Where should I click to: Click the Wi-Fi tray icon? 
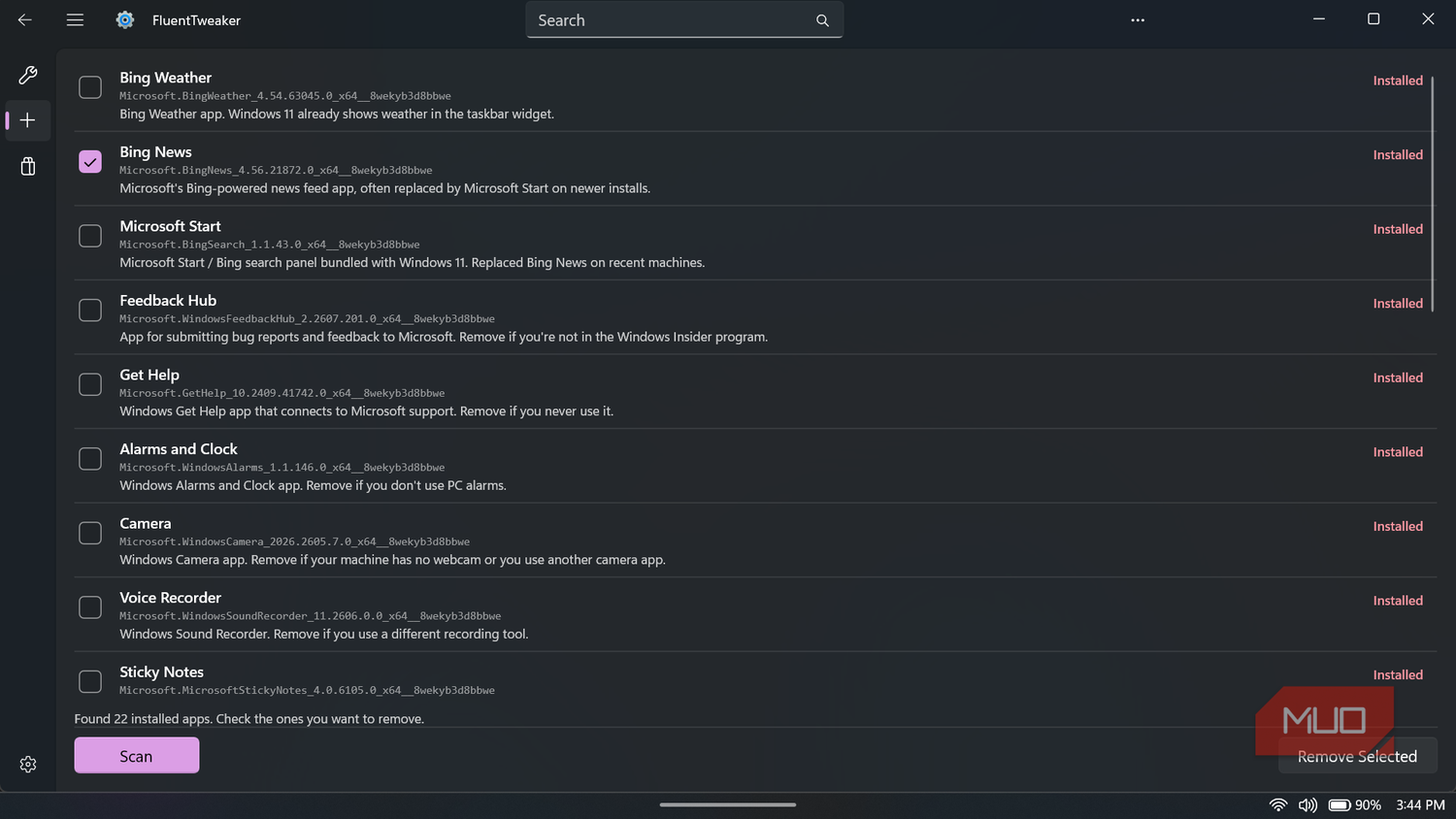point(1278,804)
